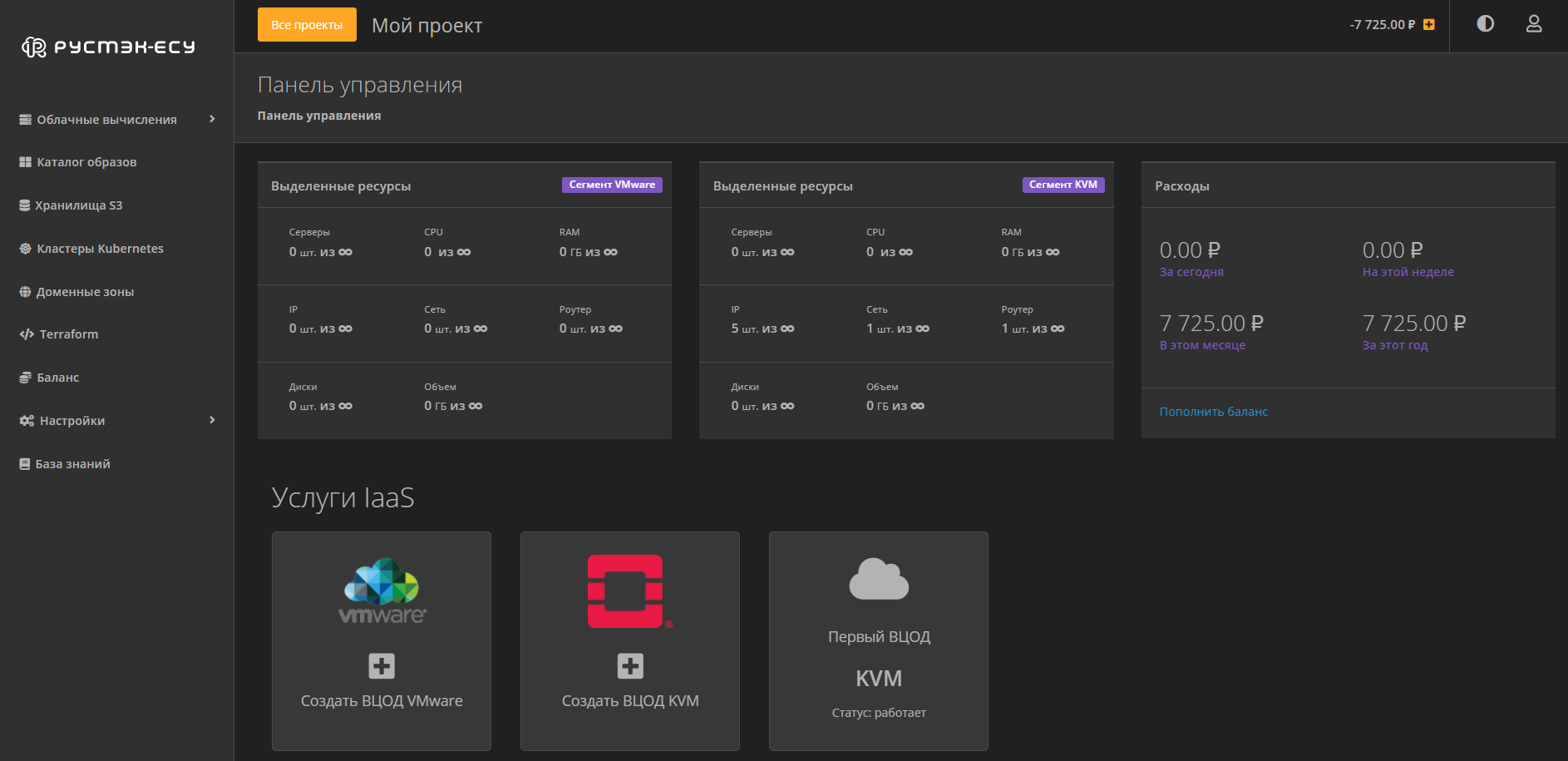Click Панель управления breadcrumb

pos(319,116)
